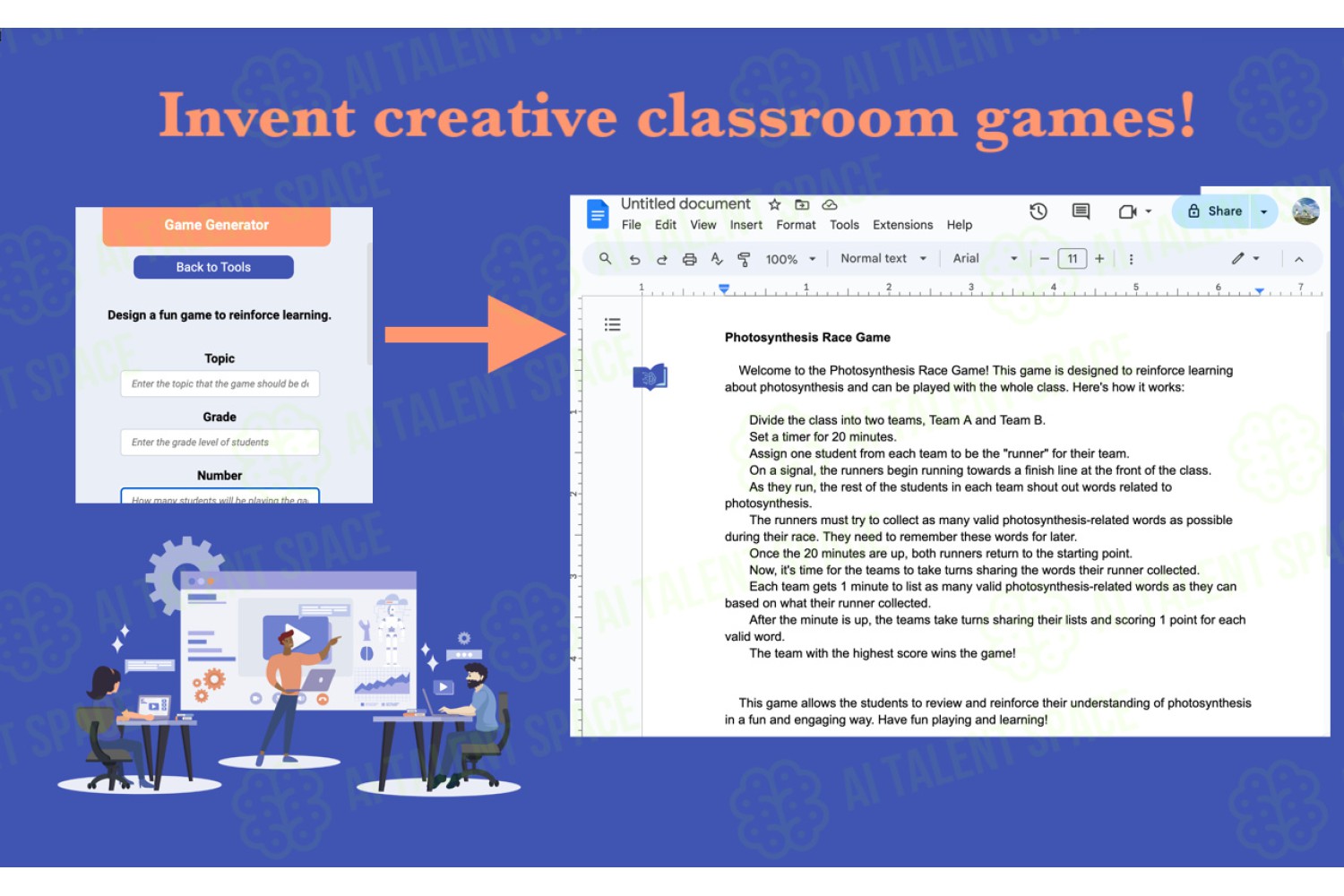Redo the last action
Image resolution: width=1344 pixels, height=896 pixels.
662,260
